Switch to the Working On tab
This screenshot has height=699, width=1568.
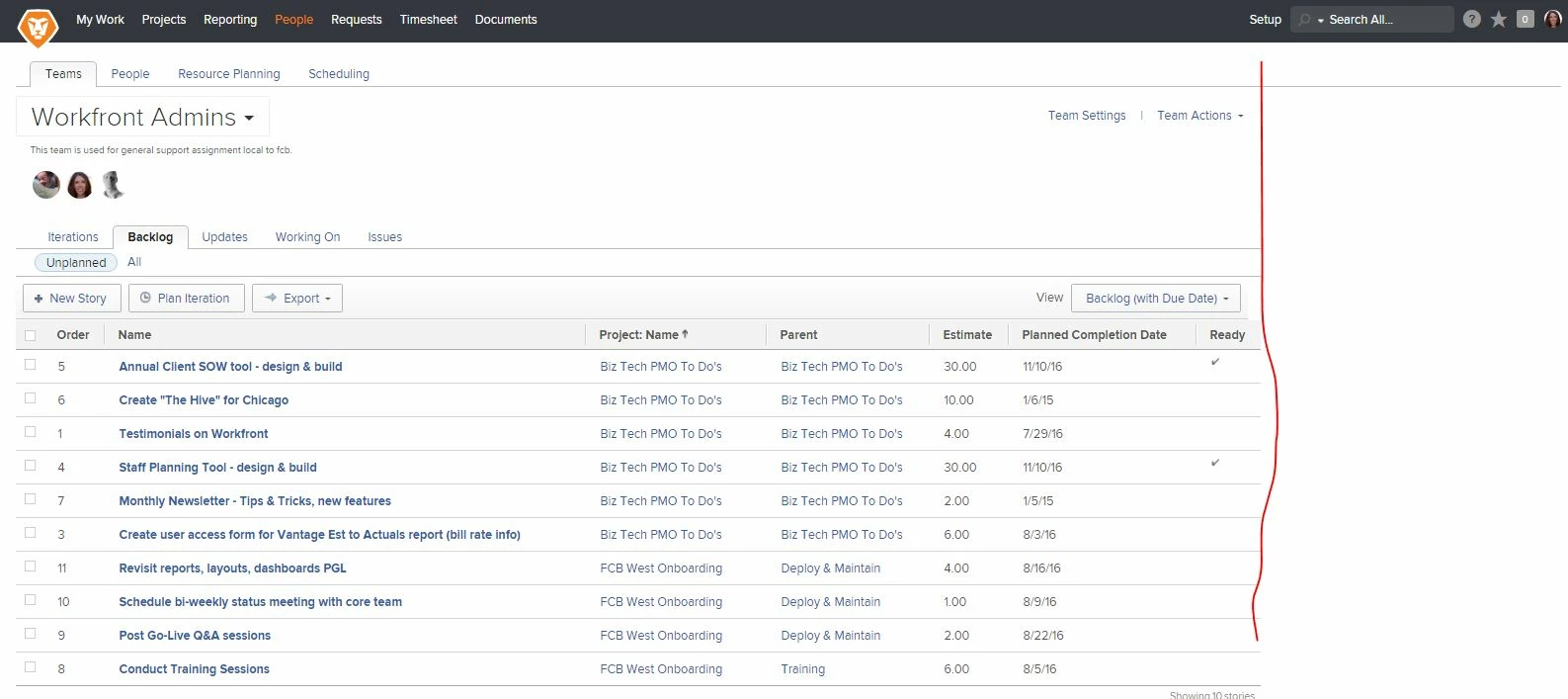coord(308,237)
